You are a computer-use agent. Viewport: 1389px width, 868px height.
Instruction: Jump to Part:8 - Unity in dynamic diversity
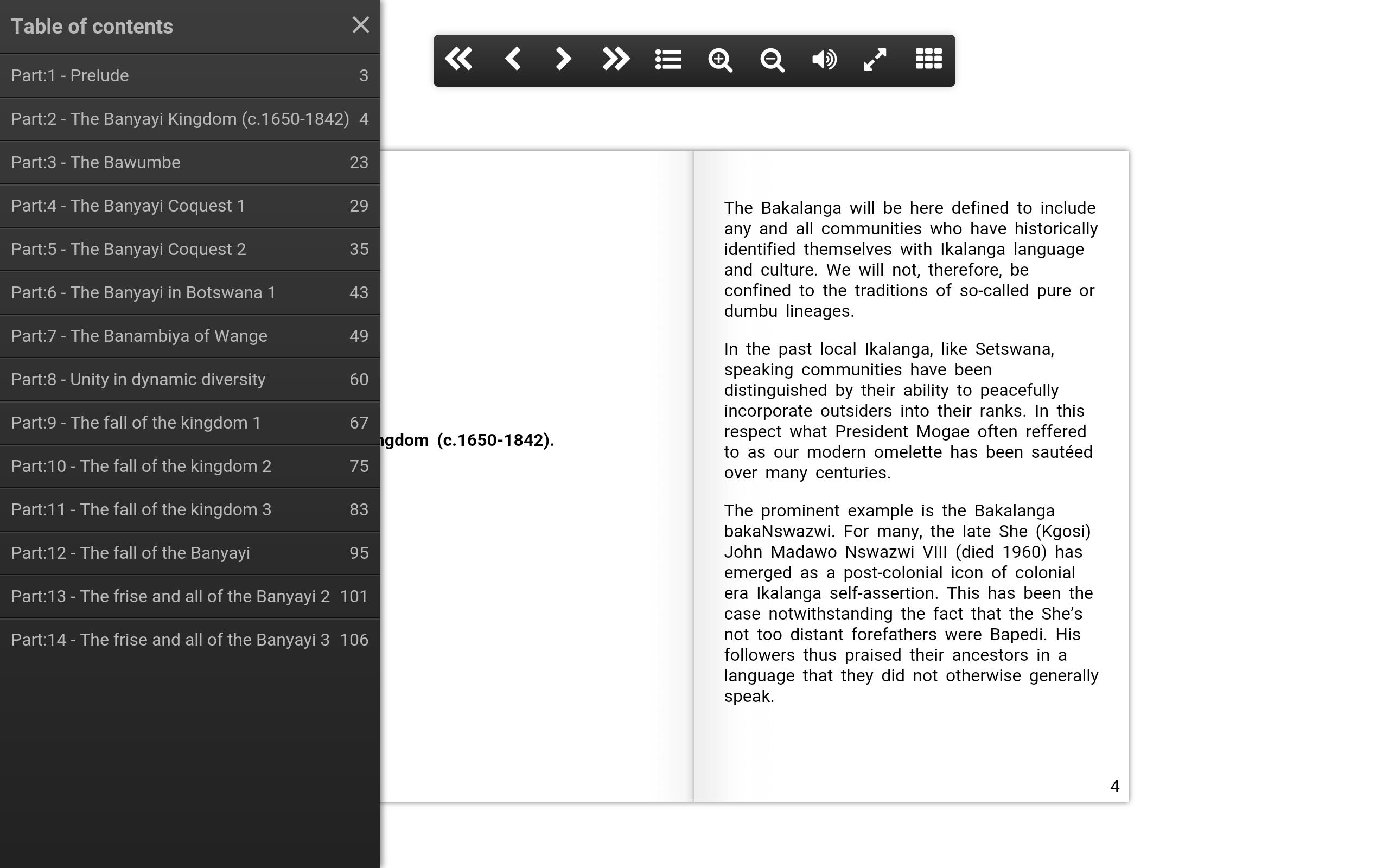click(189, 379)
